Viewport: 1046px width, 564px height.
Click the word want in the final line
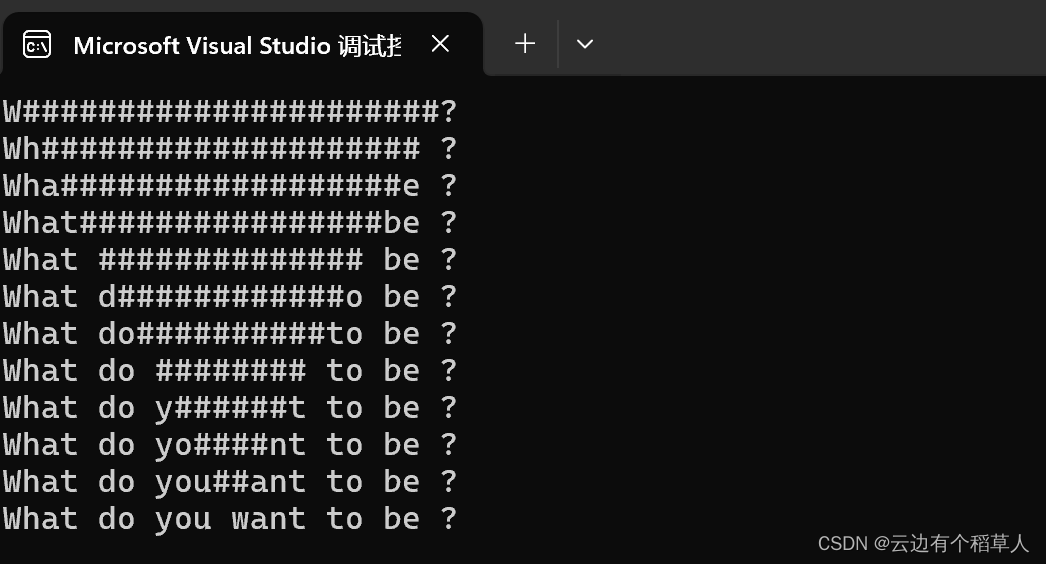click(268, 519)
